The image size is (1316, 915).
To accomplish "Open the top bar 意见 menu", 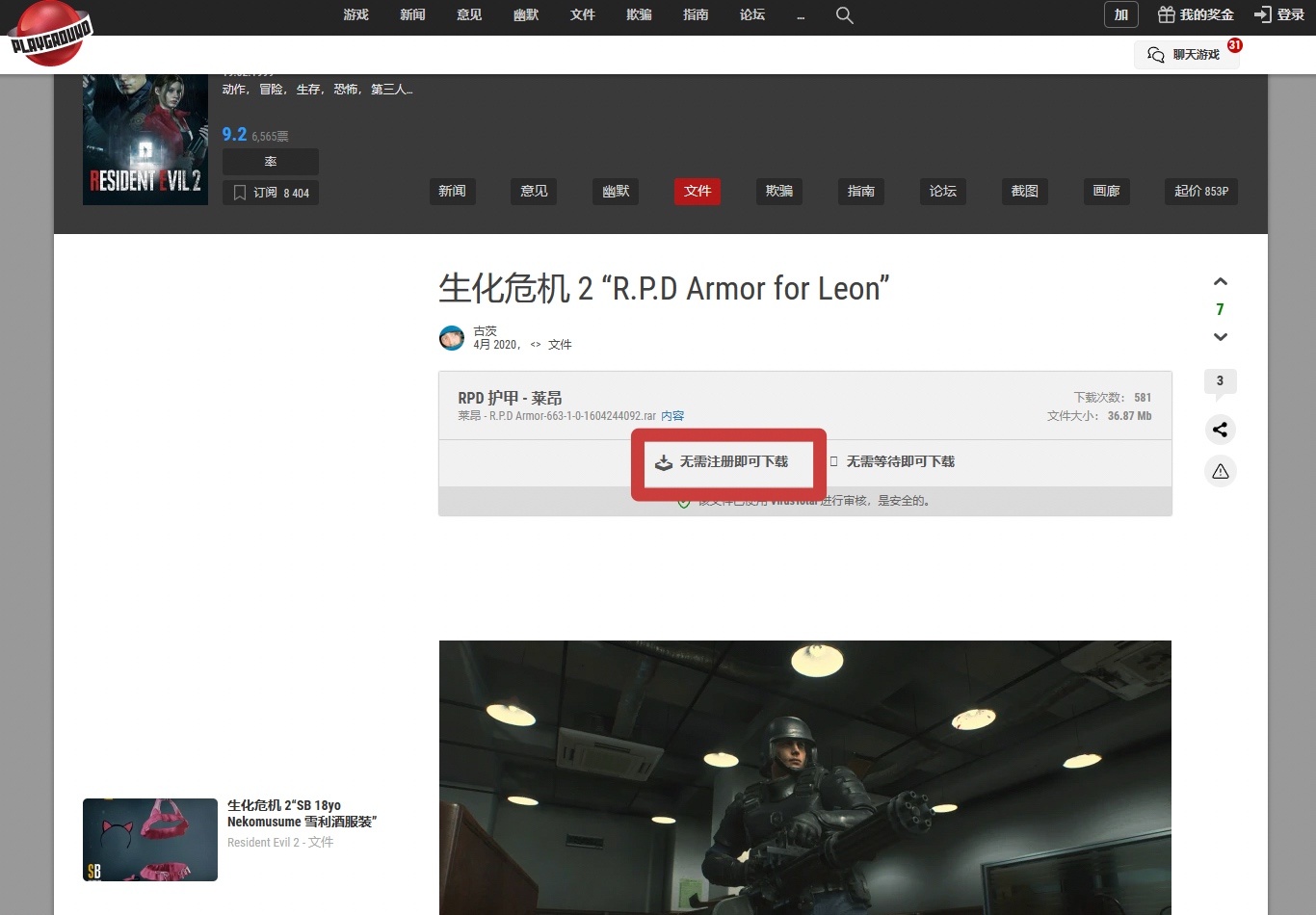I will 469,14.
